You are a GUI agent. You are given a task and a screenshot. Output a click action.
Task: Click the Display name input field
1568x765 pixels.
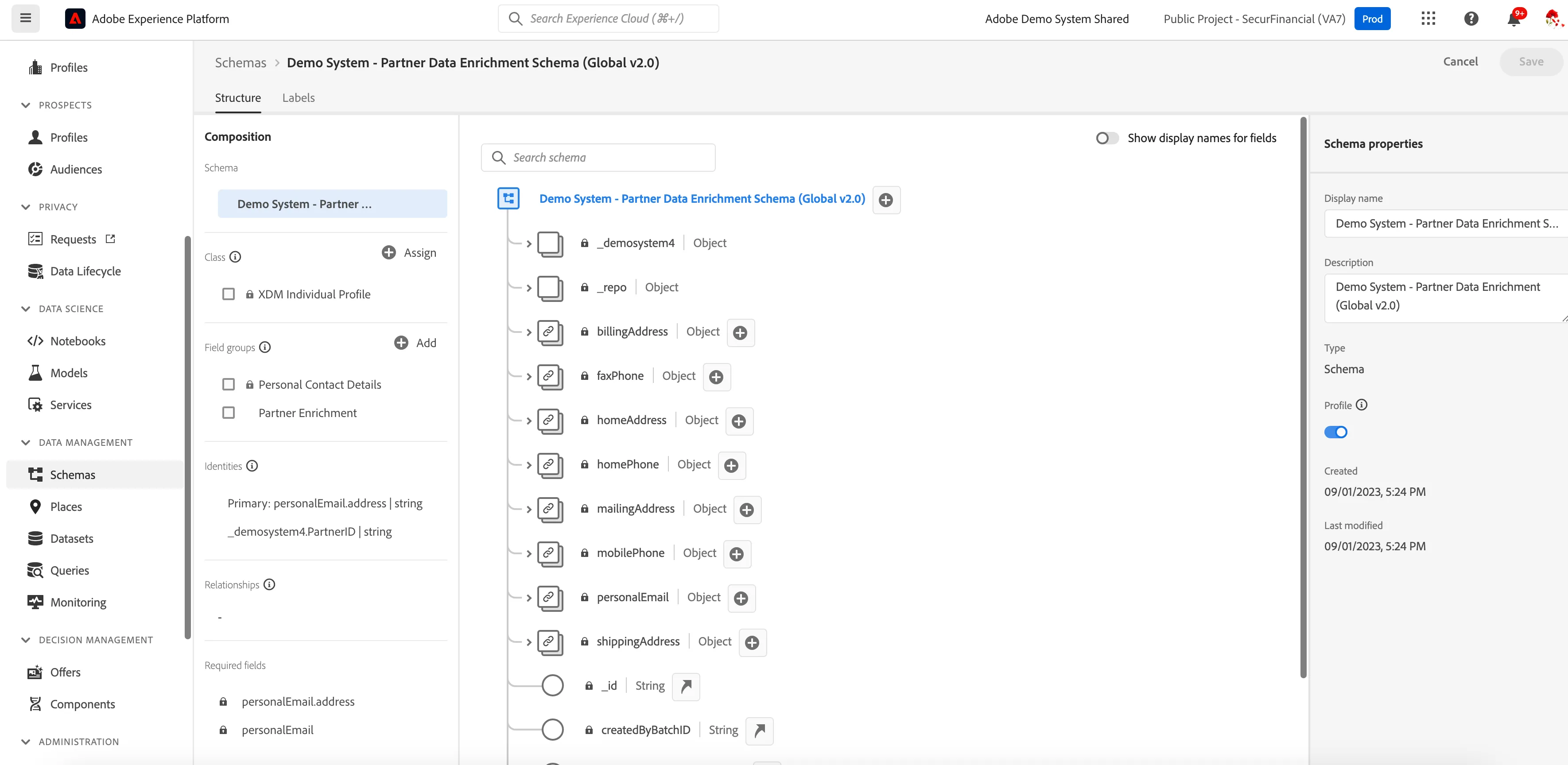[1446, 224]
